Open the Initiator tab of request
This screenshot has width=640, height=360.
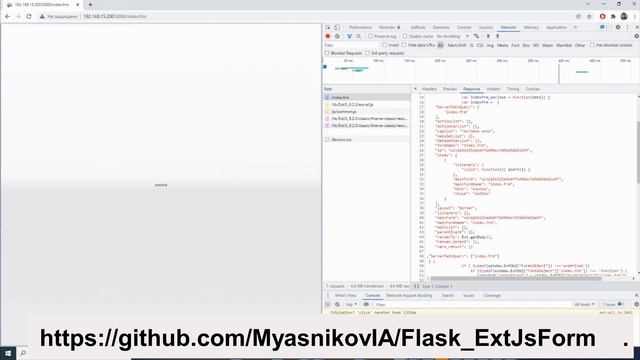pyautogui.click(x=493, y=89)
